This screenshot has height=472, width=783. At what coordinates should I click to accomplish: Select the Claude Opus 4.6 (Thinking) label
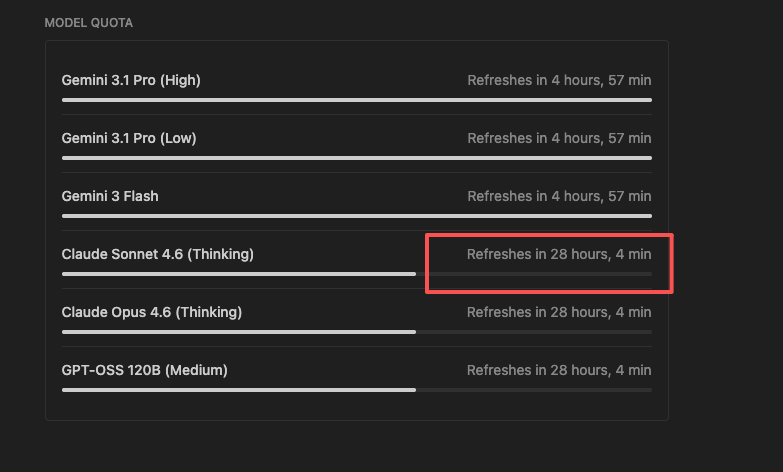151,312
